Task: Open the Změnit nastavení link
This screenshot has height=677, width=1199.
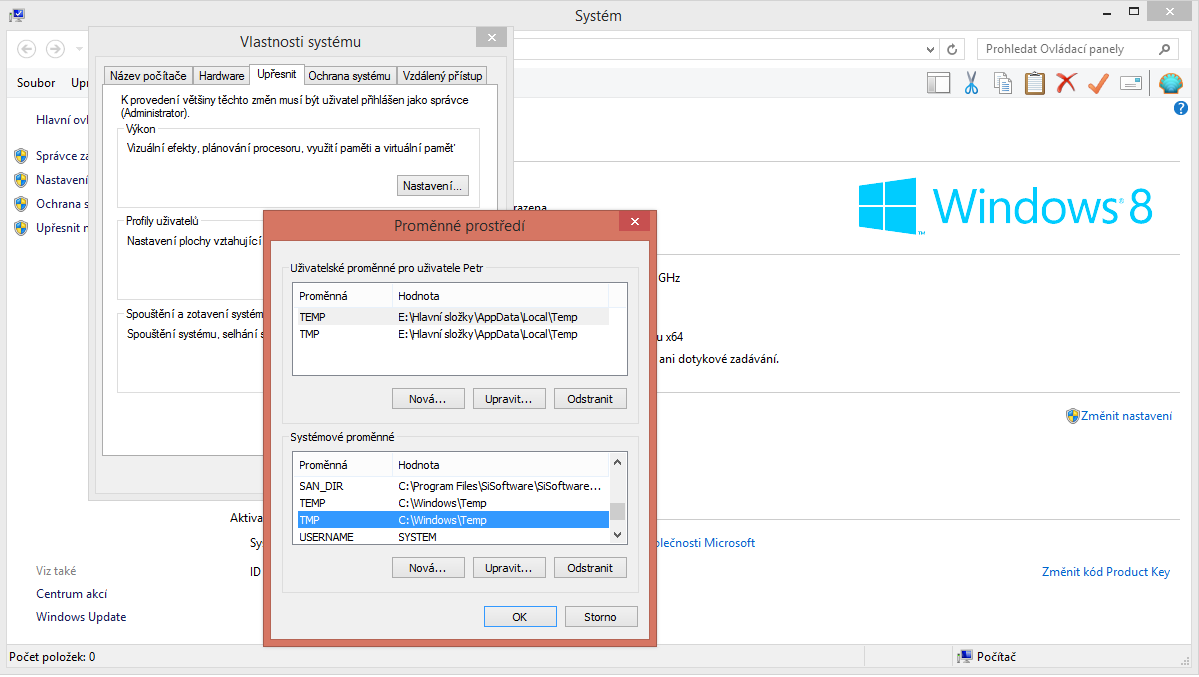Action: pyautogui.click(x=1126, y=416)
